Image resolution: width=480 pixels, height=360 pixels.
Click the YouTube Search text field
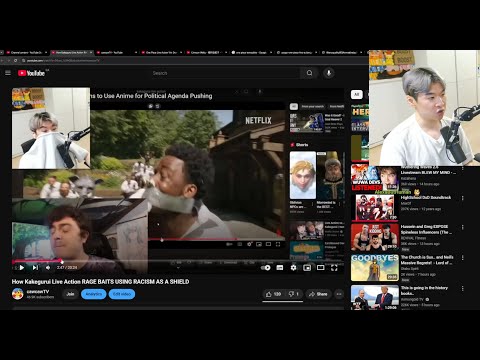225,73
